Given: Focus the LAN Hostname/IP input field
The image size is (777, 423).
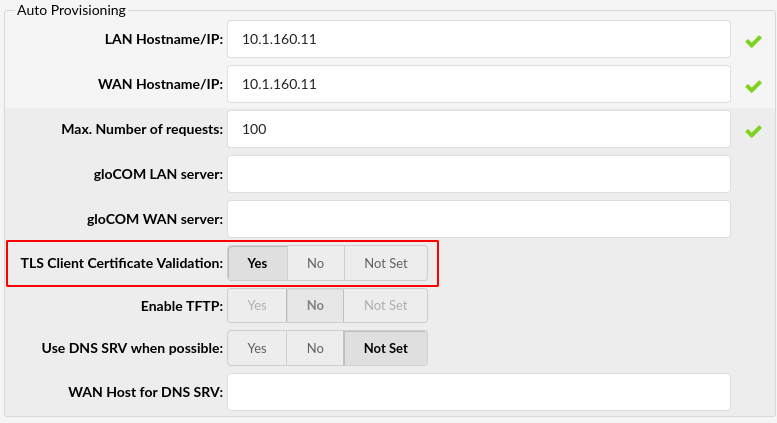Looking at the screenshot, I should coord(479,40).
